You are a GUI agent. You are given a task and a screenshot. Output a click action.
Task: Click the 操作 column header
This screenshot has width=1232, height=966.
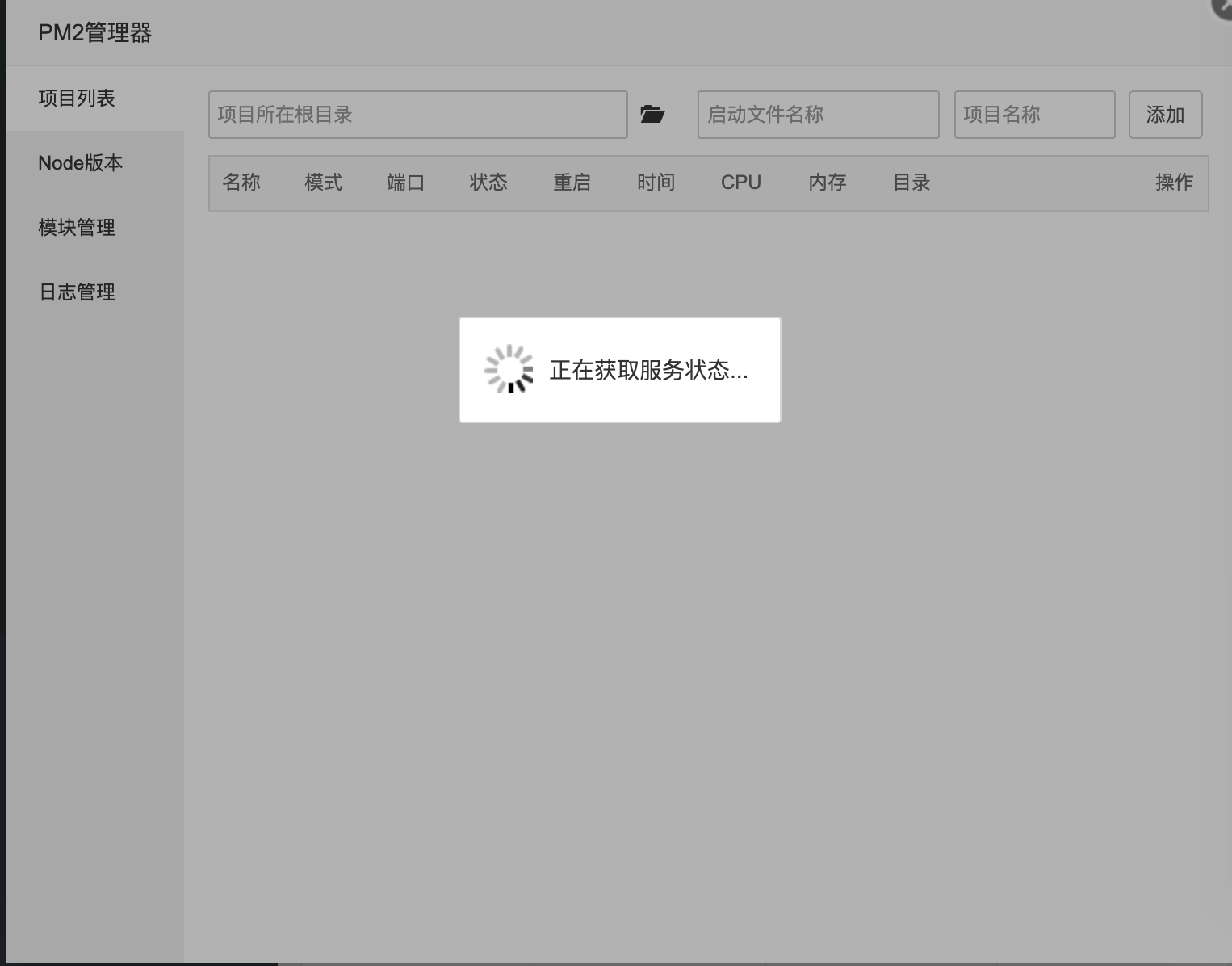[x=1175, y=183]
